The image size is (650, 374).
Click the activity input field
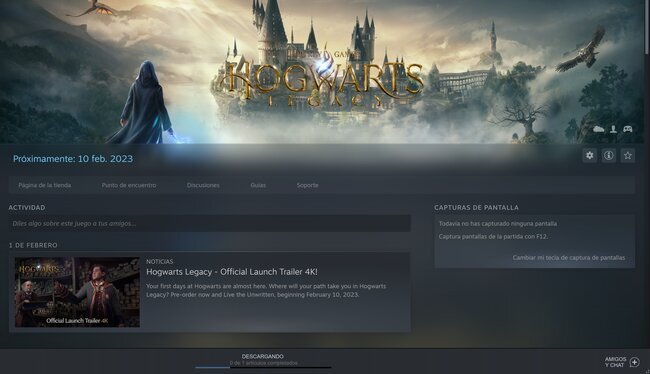point(210,223)
